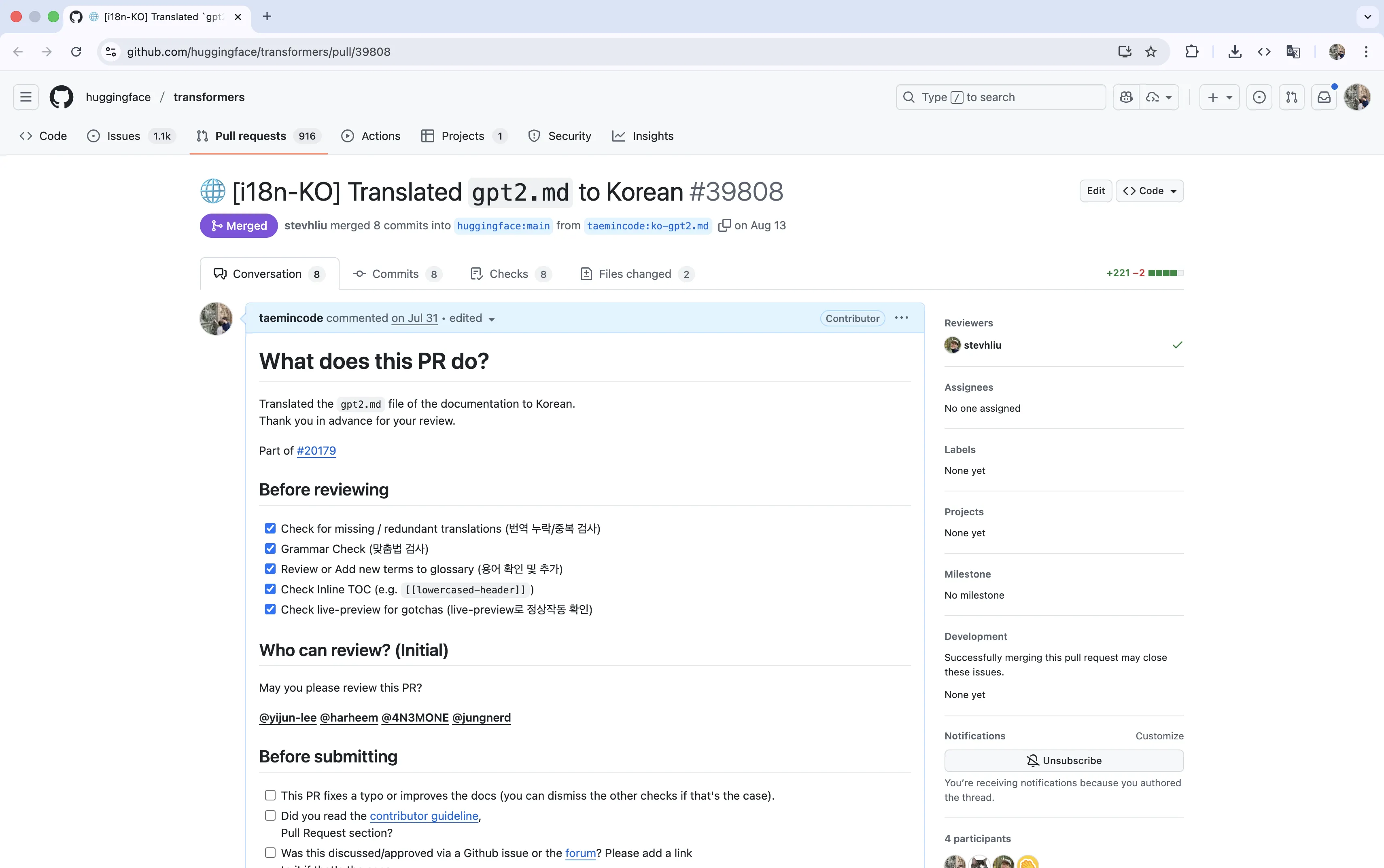The height and width of the screenshot is (868, 1384).
Task: Check the contributor guideline checkbox
Action: click(270, 815)
